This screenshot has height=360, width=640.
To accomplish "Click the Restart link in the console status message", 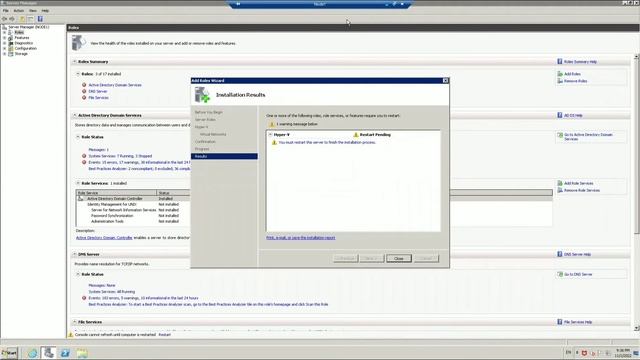I will pos(164,335).
